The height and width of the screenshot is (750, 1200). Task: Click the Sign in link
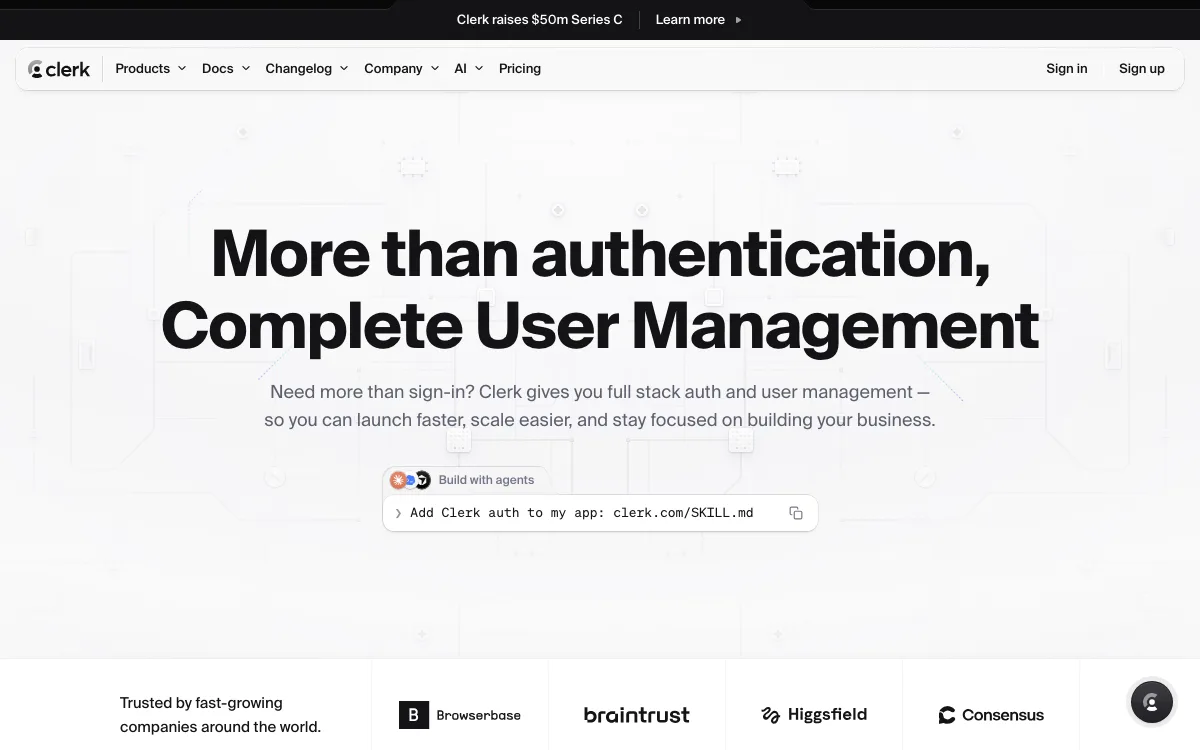1067,69
